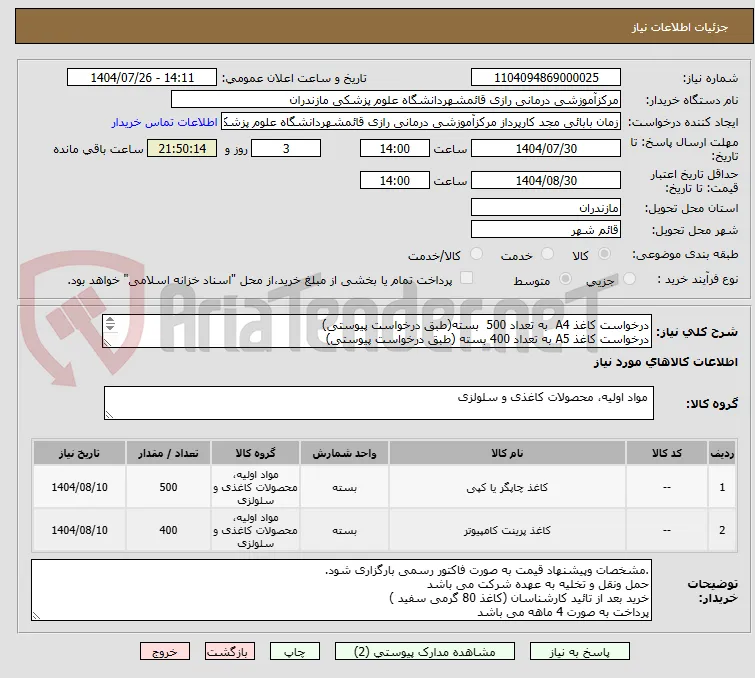
Task: Click the 'اطلاعات کالاهای مورد نیاز' section heading
Action: 665,362
